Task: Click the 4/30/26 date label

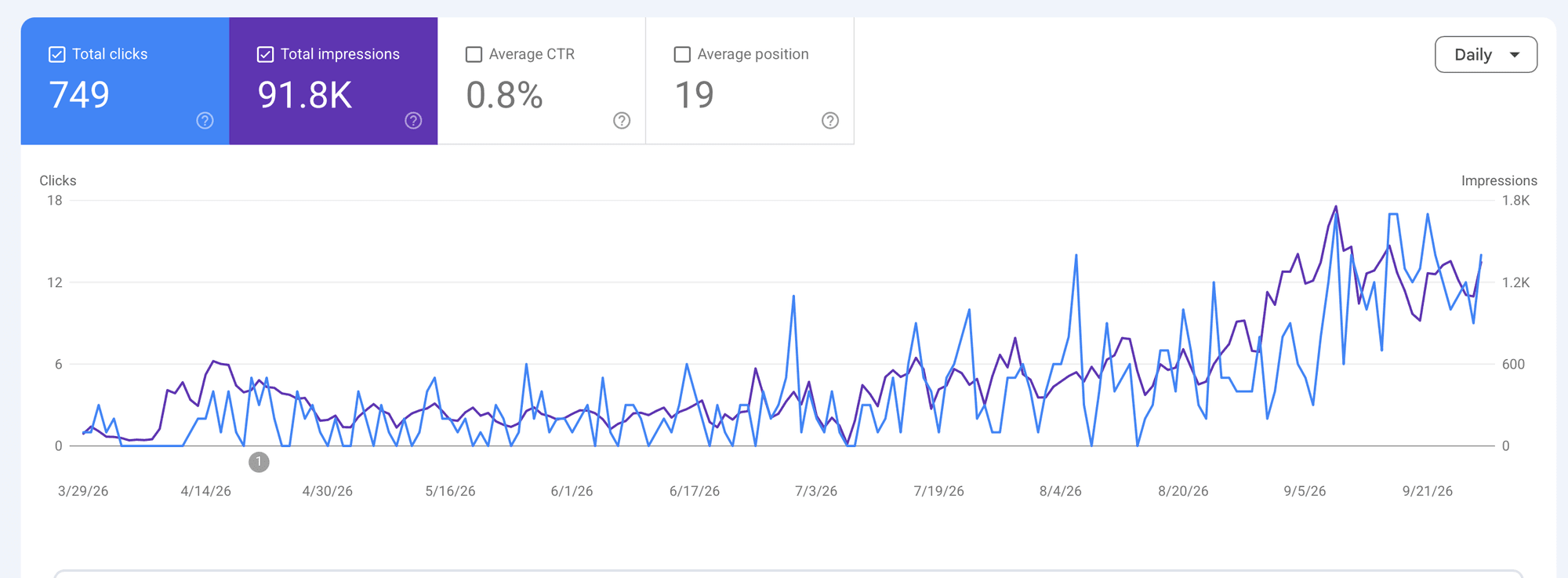Action: click(x=328, y=491)
